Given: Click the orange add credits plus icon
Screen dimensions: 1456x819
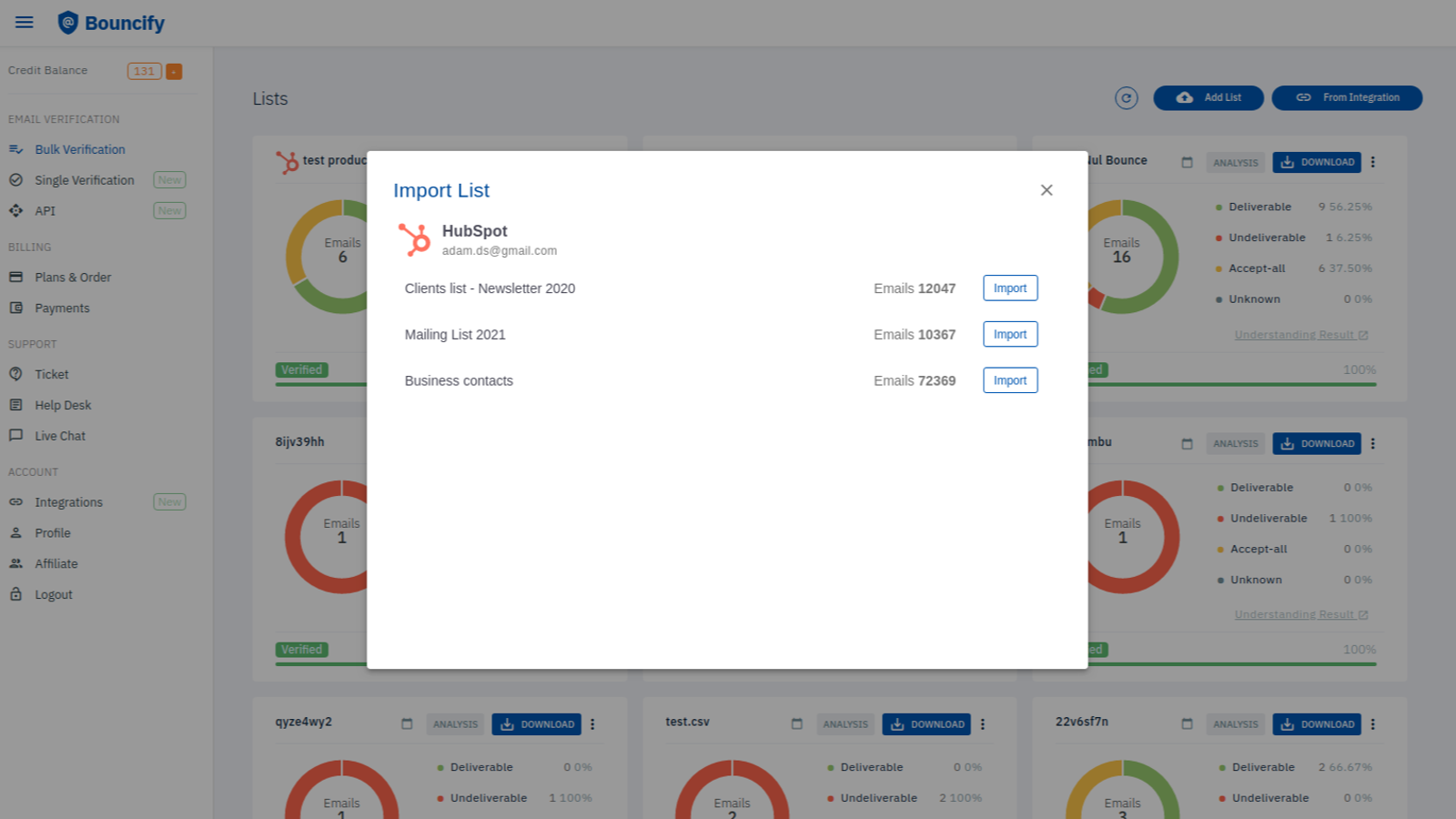Looking at the screenshot, I should (174, 71).
